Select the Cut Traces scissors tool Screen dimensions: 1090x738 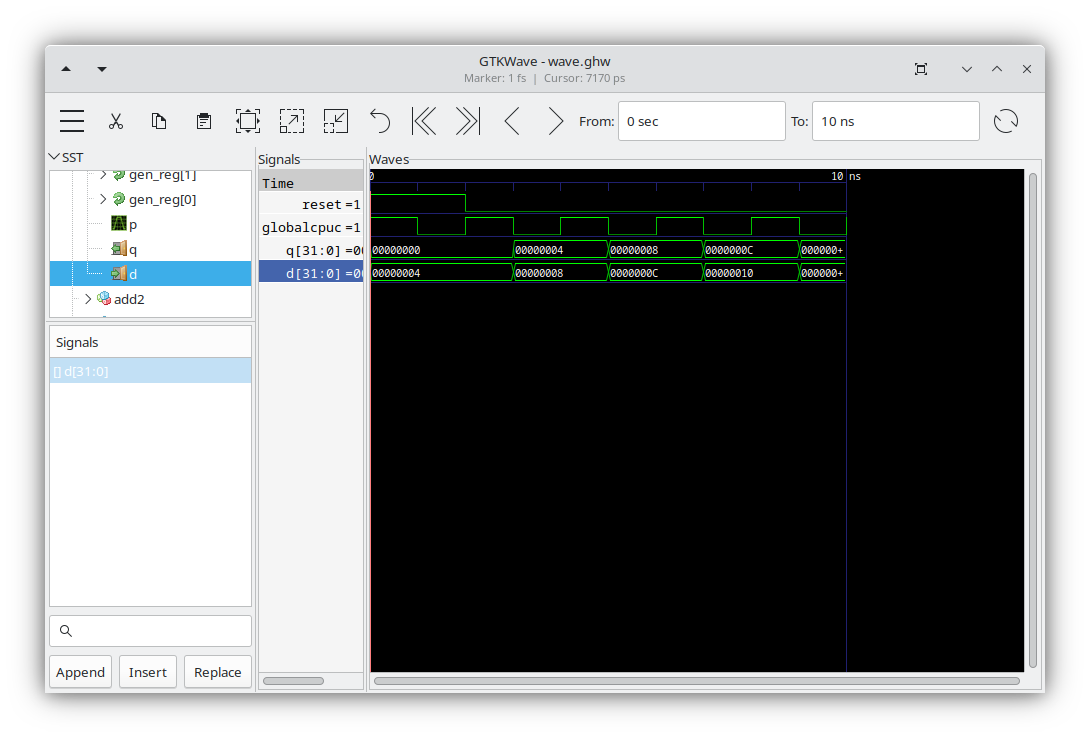(x=116, y=120)
